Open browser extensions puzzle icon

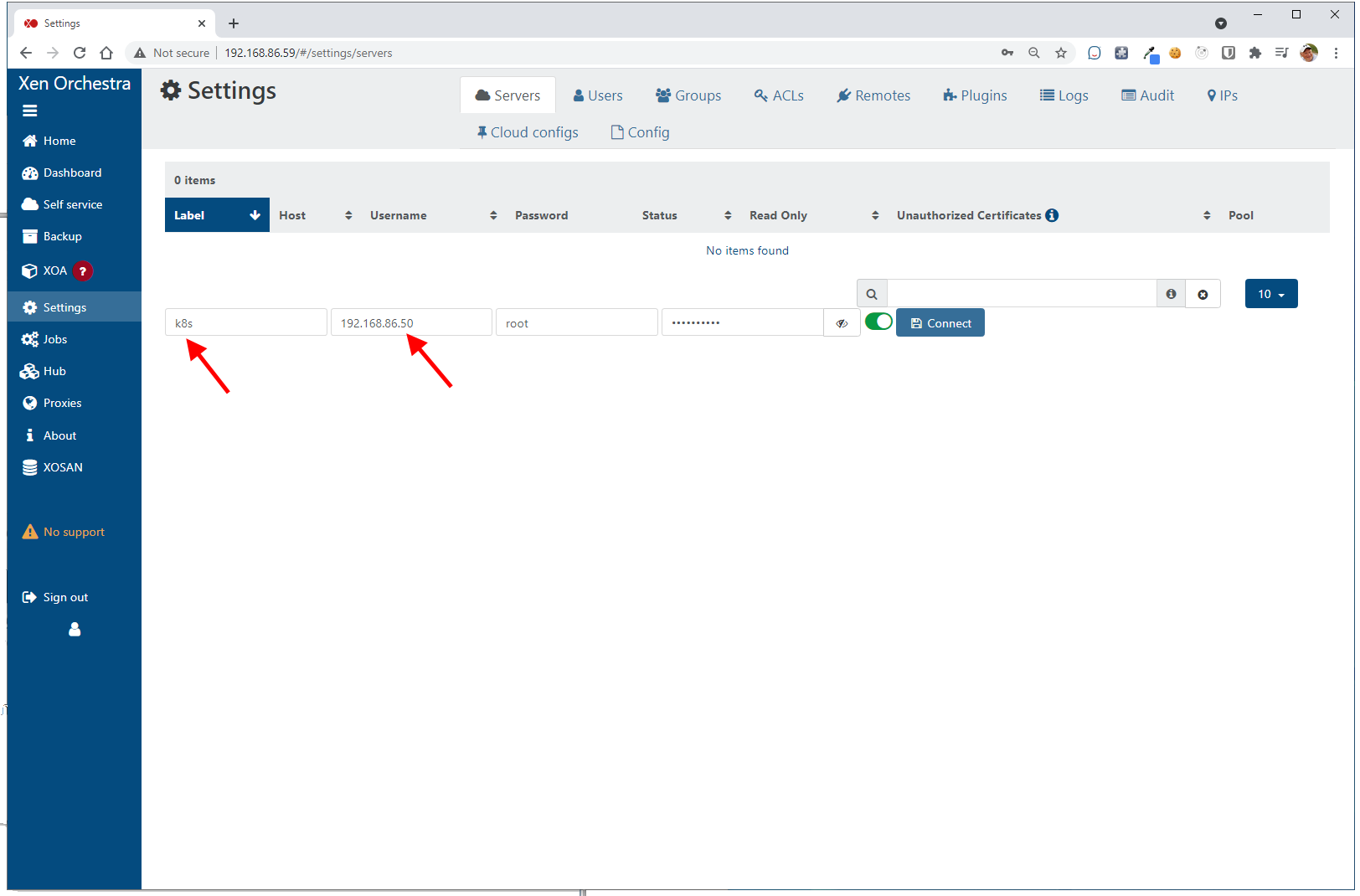(1254, 53)
